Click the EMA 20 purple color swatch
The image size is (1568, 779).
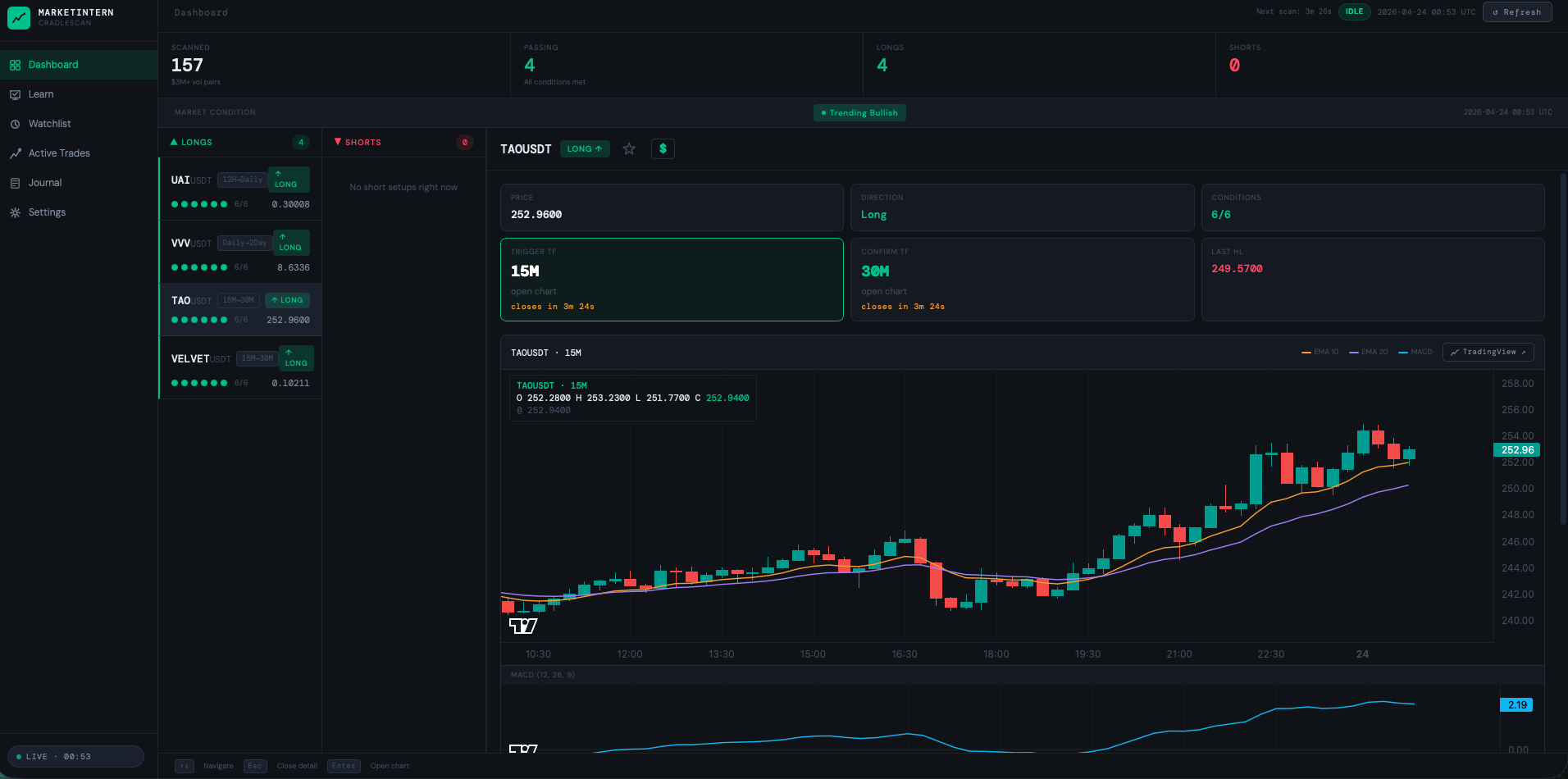1354,351
